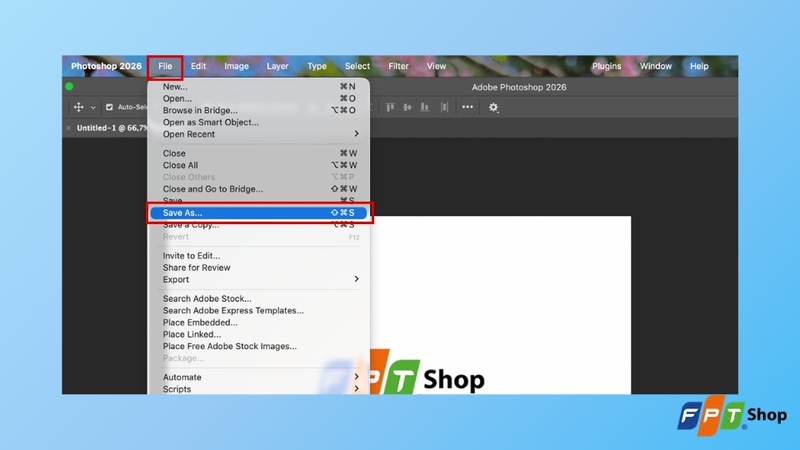The width and height of the screenshot is (800, 450).
Task: Open the Select menu
Action: [357, 66]
